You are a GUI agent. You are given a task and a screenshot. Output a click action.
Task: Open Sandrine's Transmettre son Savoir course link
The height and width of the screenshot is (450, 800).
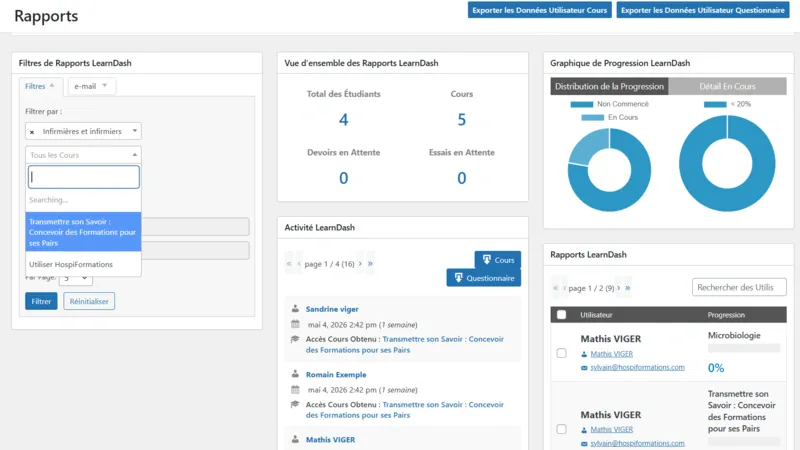tap(405, 344)
